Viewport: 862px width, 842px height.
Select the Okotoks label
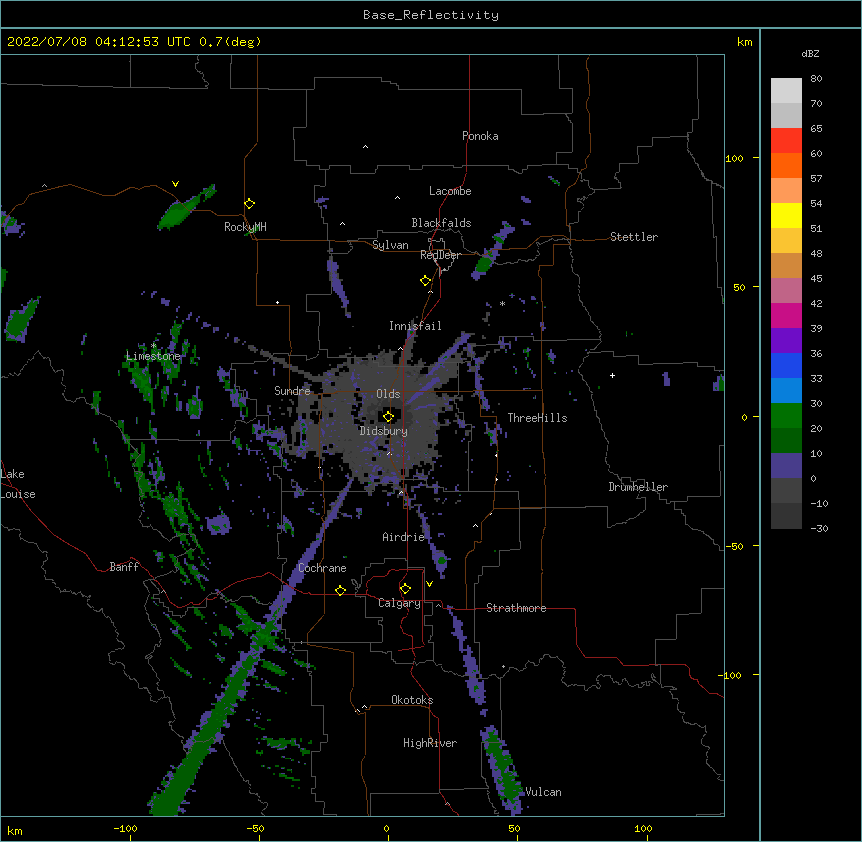point(412,700)
